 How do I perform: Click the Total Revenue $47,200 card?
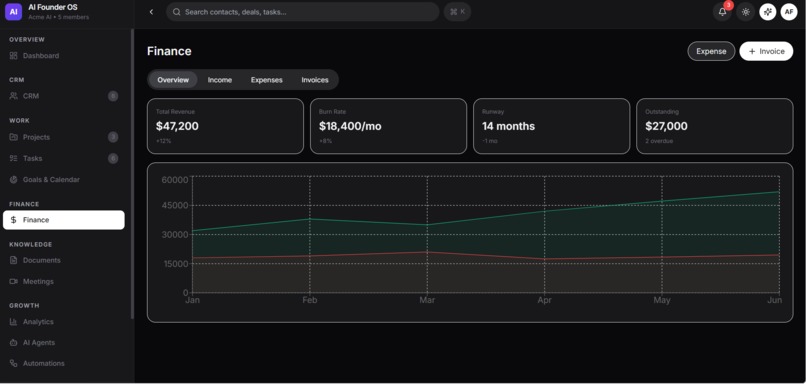pos(225,126)
